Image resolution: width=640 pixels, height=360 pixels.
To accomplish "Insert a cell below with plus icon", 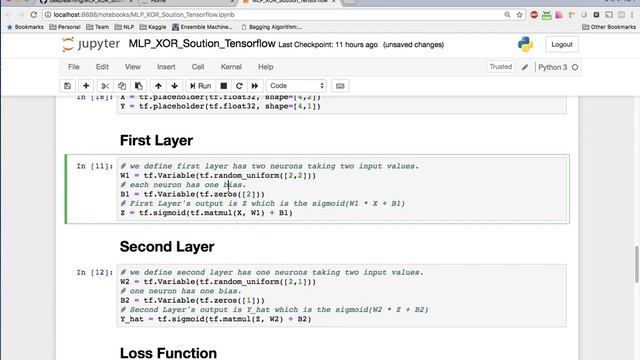I will tap(86, 86).
